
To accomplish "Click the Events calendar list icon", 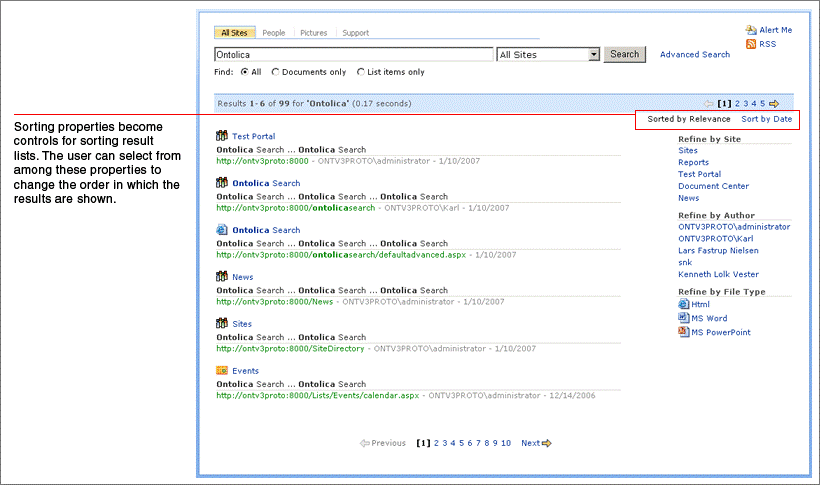I will pyautogui.click(x=222, y=370).
